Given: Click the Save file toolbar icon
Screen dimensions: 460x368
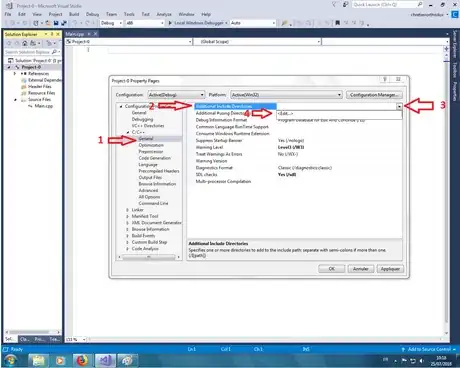Looking at the screenshot, I should [56, 23].
